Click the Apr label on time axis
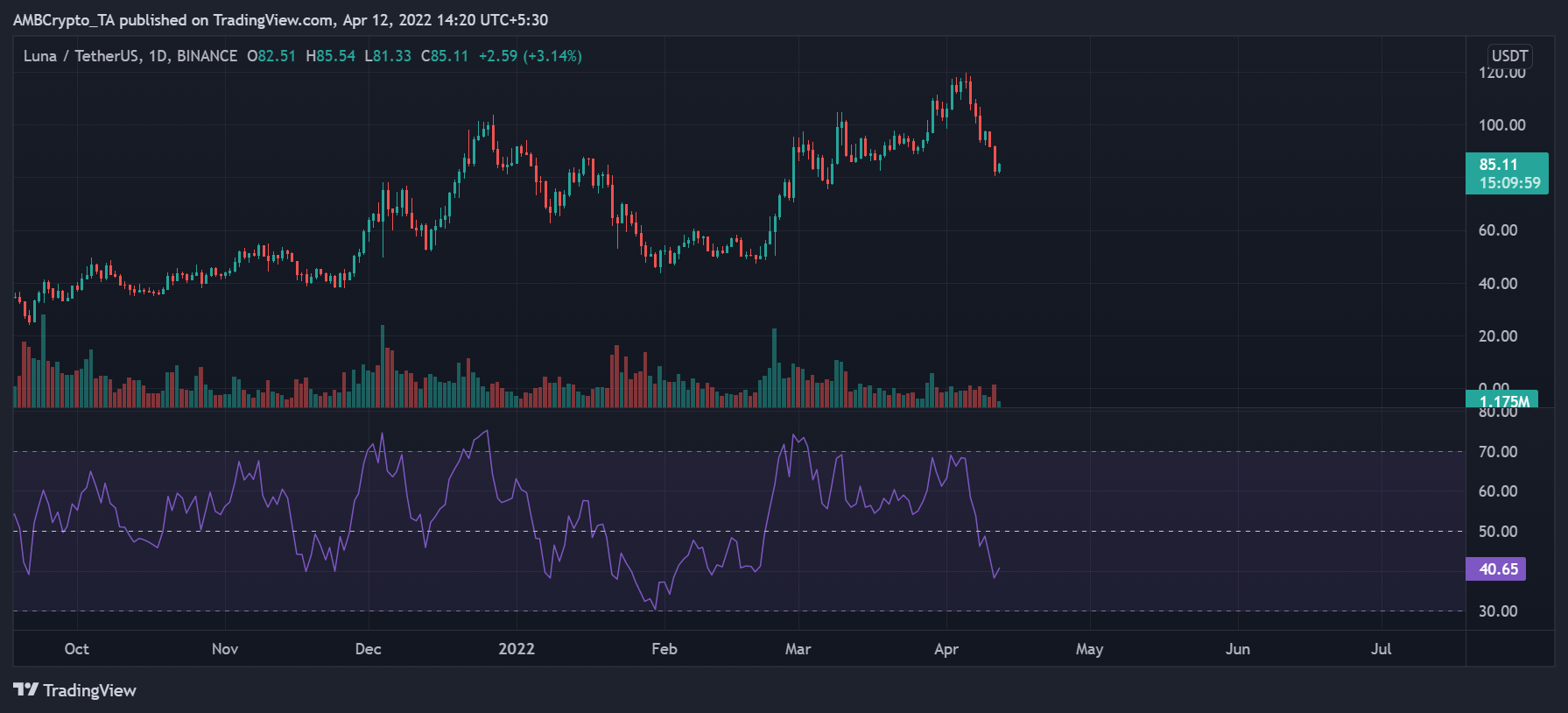Viewport: 1568px width, 713px height. (946, 648)
